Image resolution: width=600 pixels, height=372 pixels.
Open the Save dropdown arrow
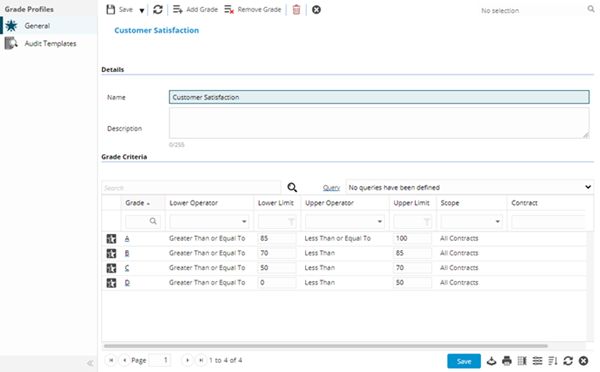point(142,10)
